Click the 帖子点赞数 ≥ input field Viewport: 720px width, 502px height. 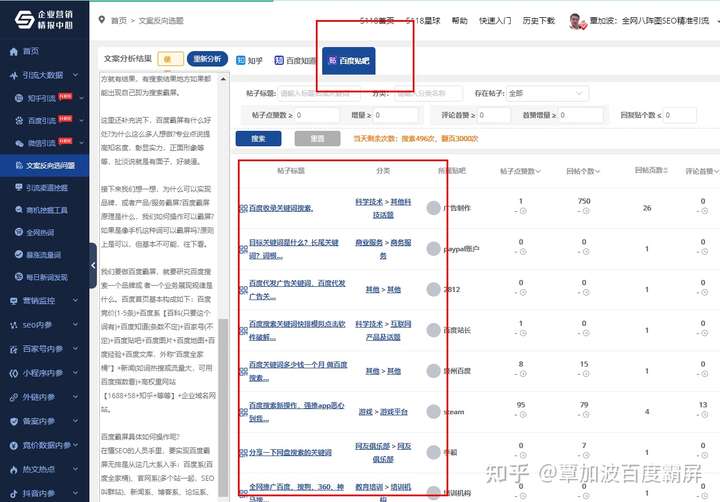317,115
